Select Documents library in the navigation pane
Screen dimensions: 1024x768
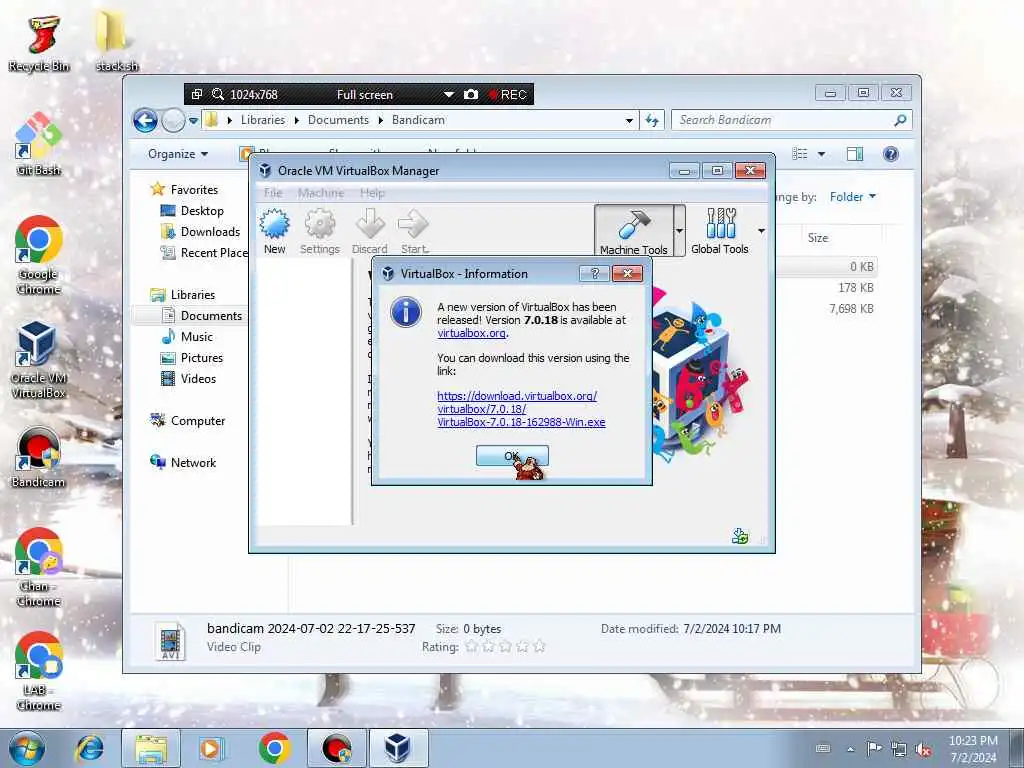click(202, 315)
